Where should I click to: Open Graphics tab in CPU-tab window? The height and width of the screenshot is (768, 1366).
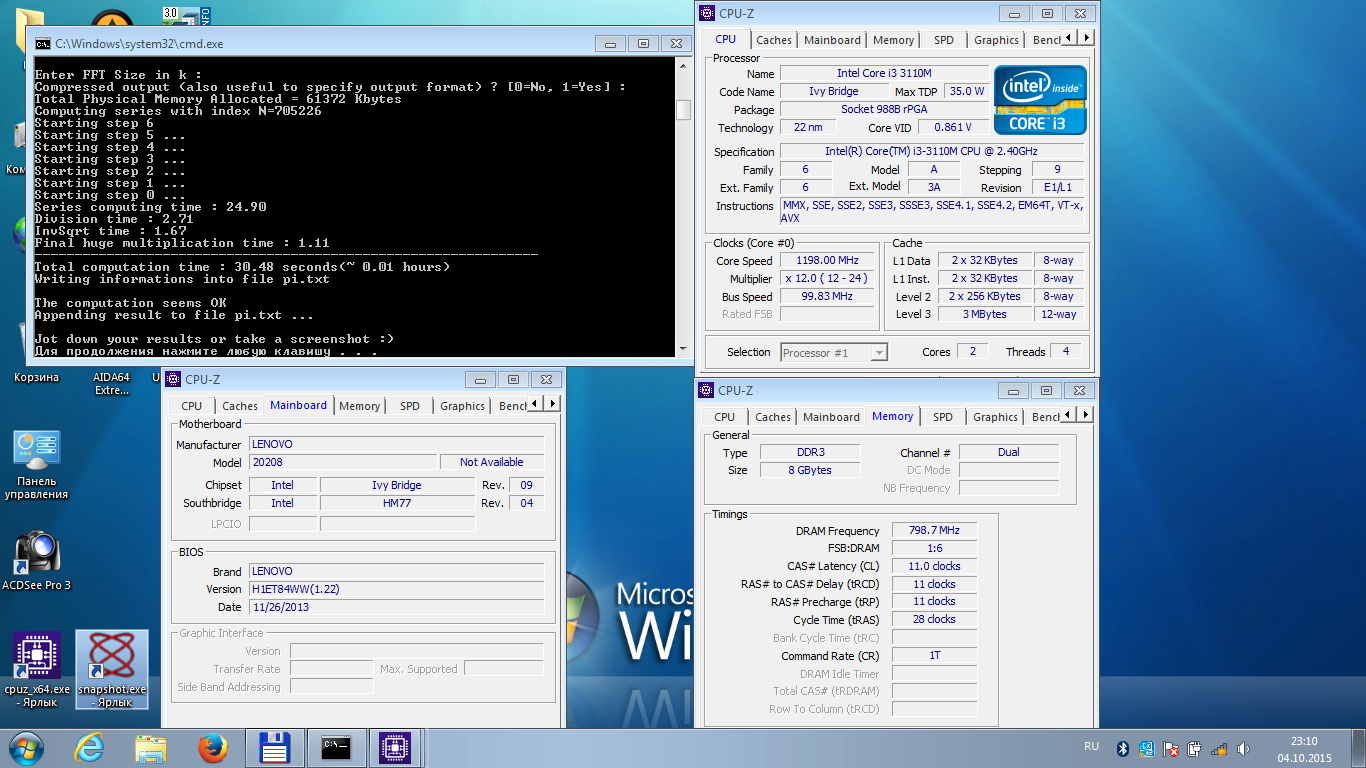click(996, 40)
